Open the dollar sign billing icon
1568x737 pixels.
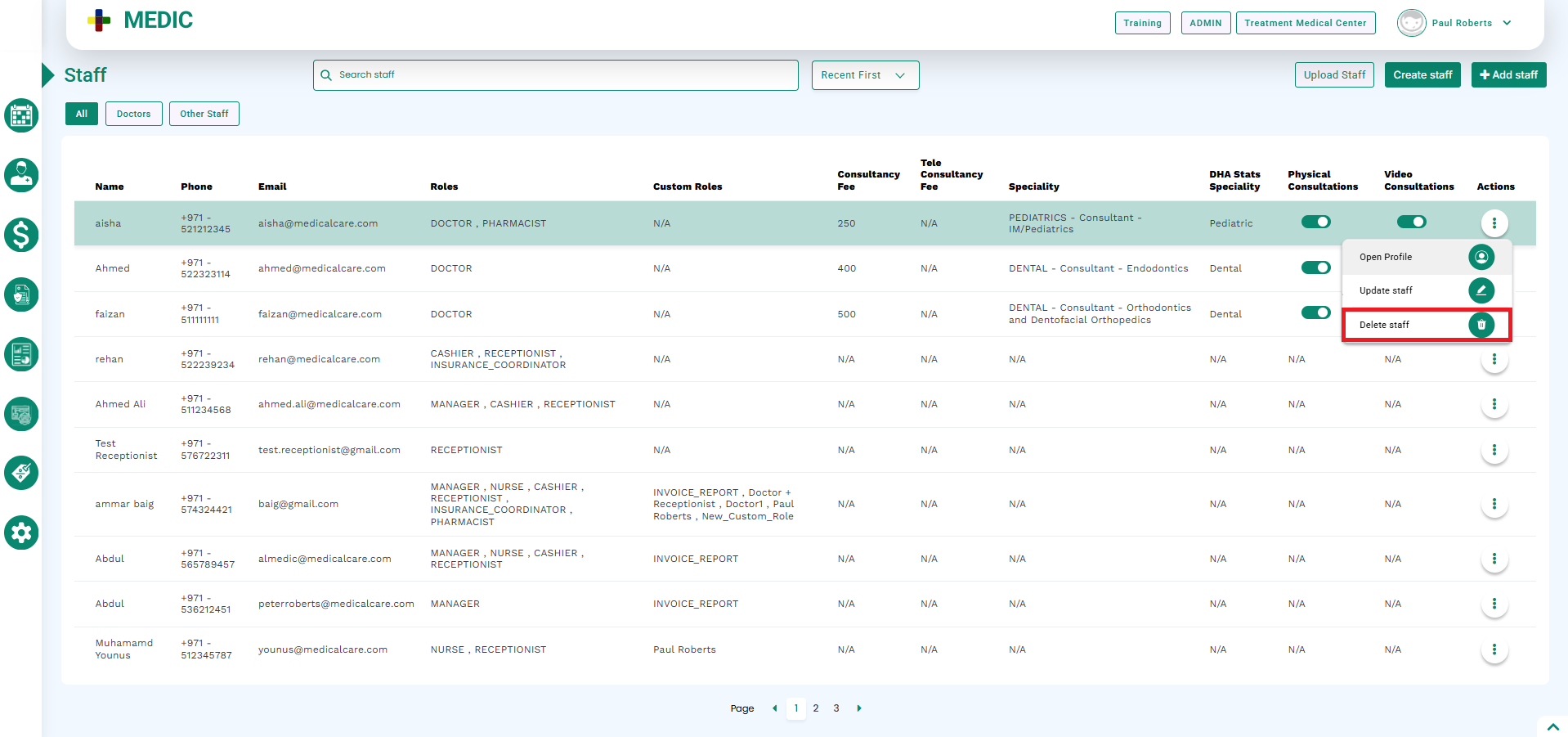tap(21, 235)
